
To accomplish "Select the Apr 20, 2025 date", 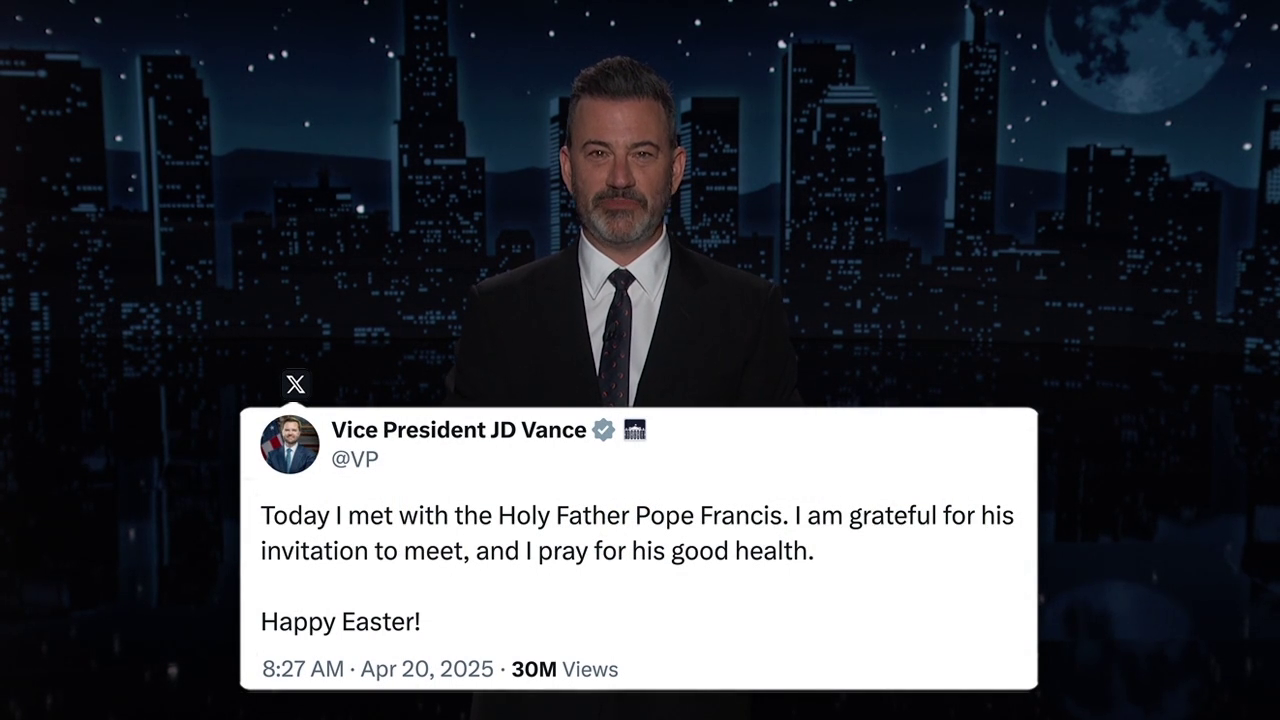I will point(427,669).
